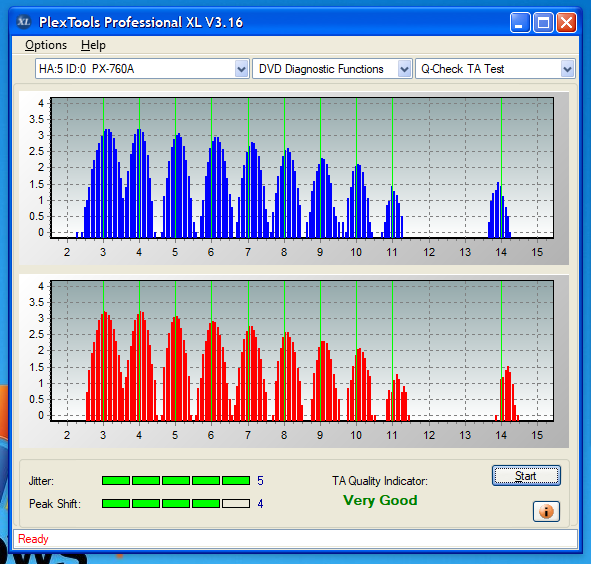Maximize the PlexTools window
Image resolution: width=591 pixels, height=564 pixels.
pos(543,23)
